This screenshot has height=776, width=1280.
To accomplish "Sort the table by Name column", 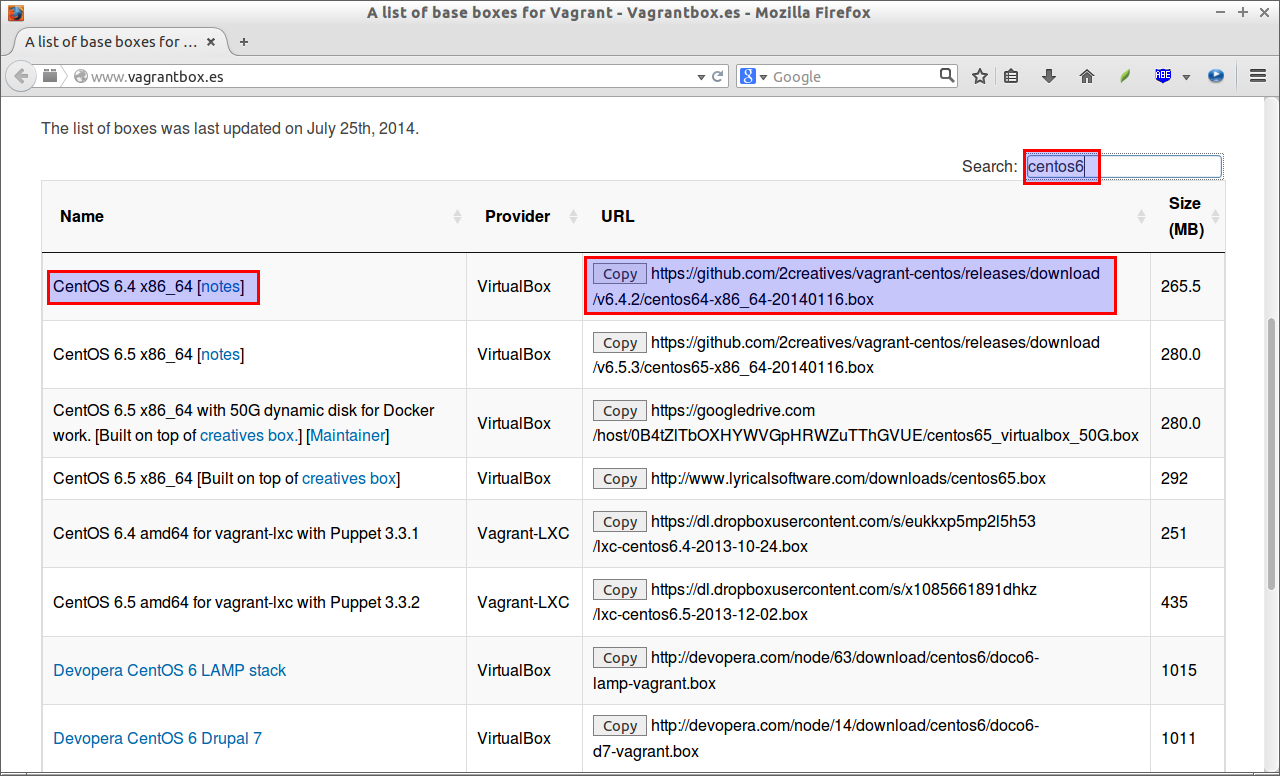I will 254,216.
